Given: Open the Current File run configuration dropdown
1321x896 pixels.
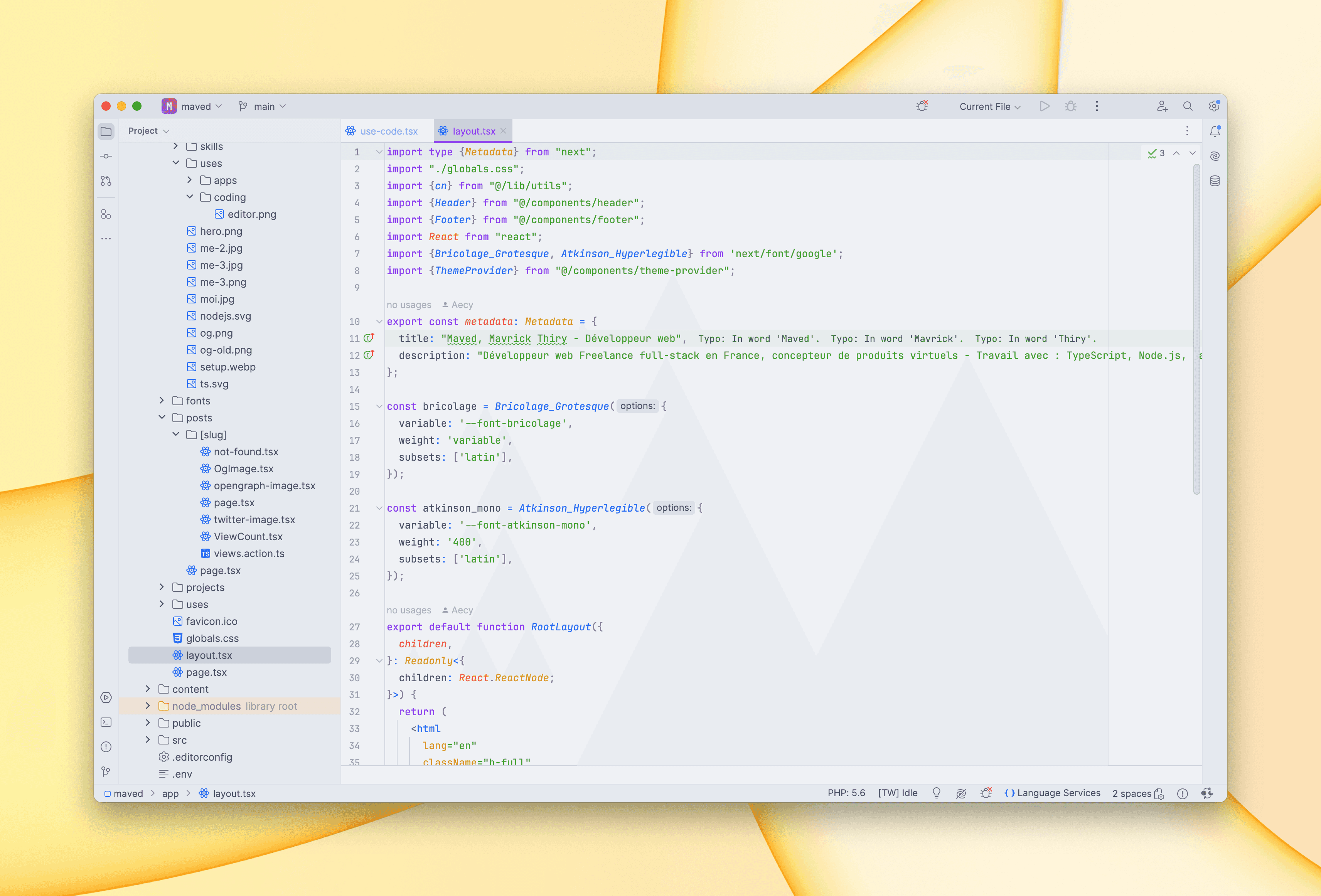Looking at the screenshot, I should 989,106.
